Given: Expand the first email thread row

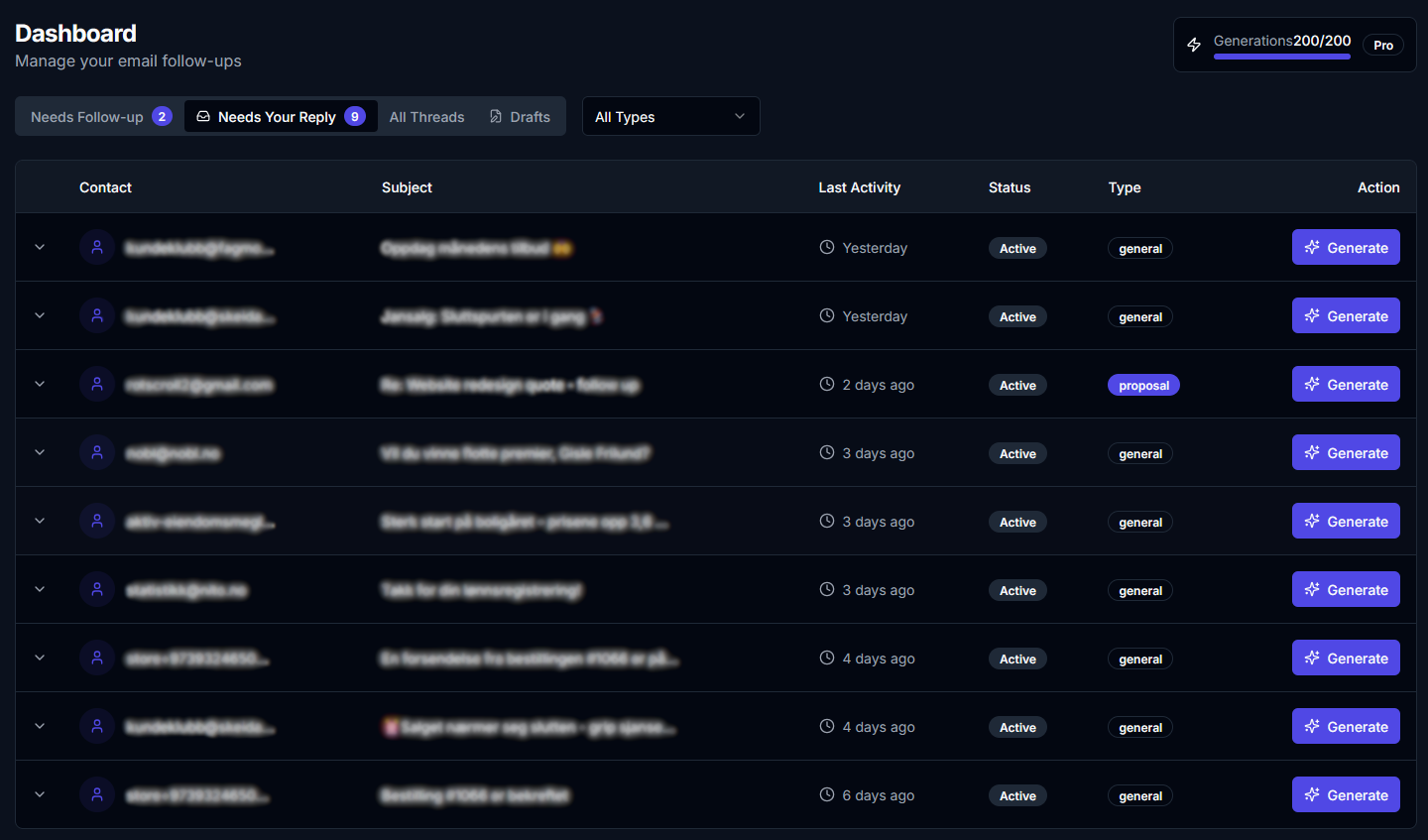Looking at the screenshot, I should (x=39, y=247).
